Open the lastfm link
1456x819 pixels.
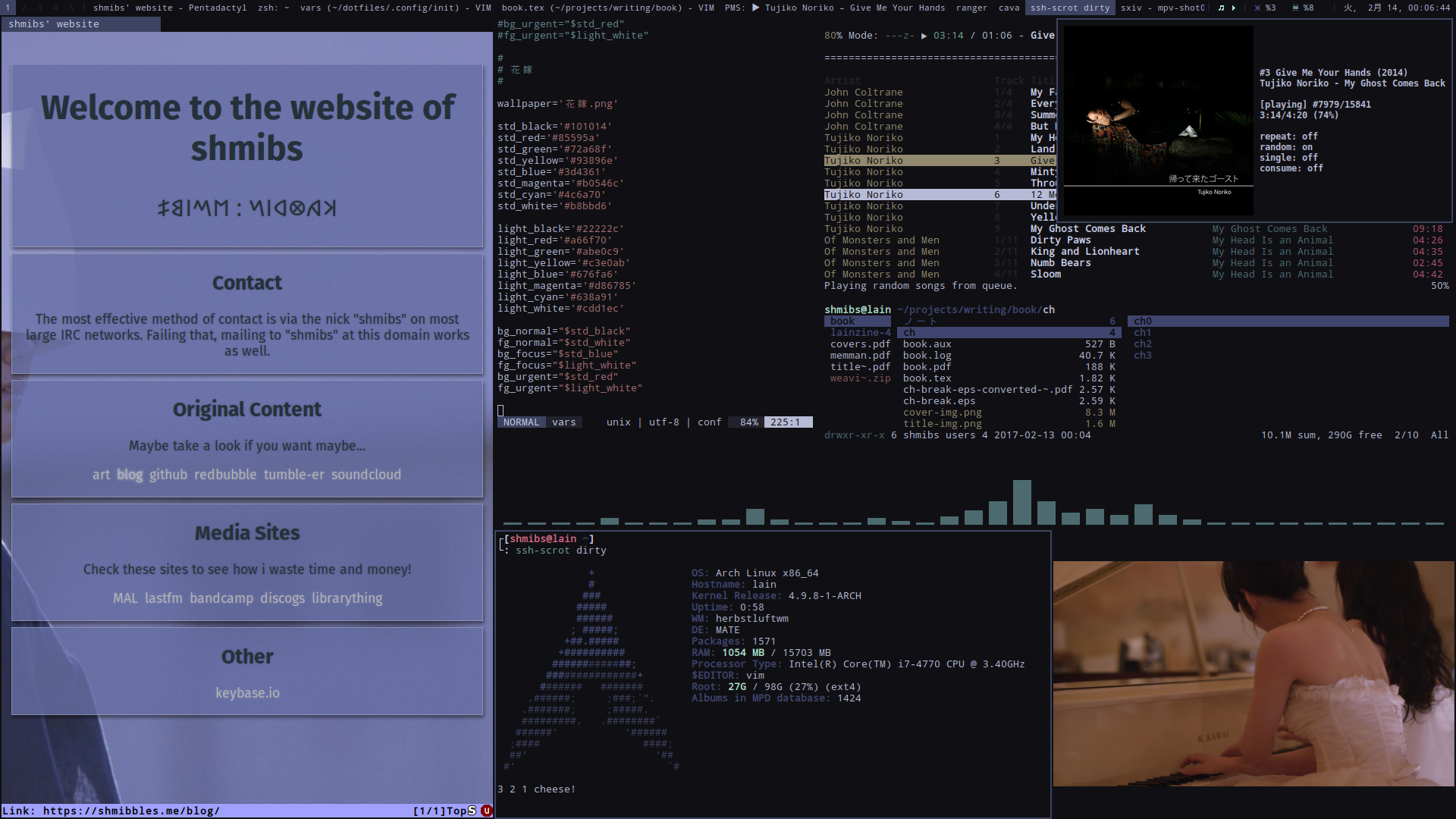163,598
